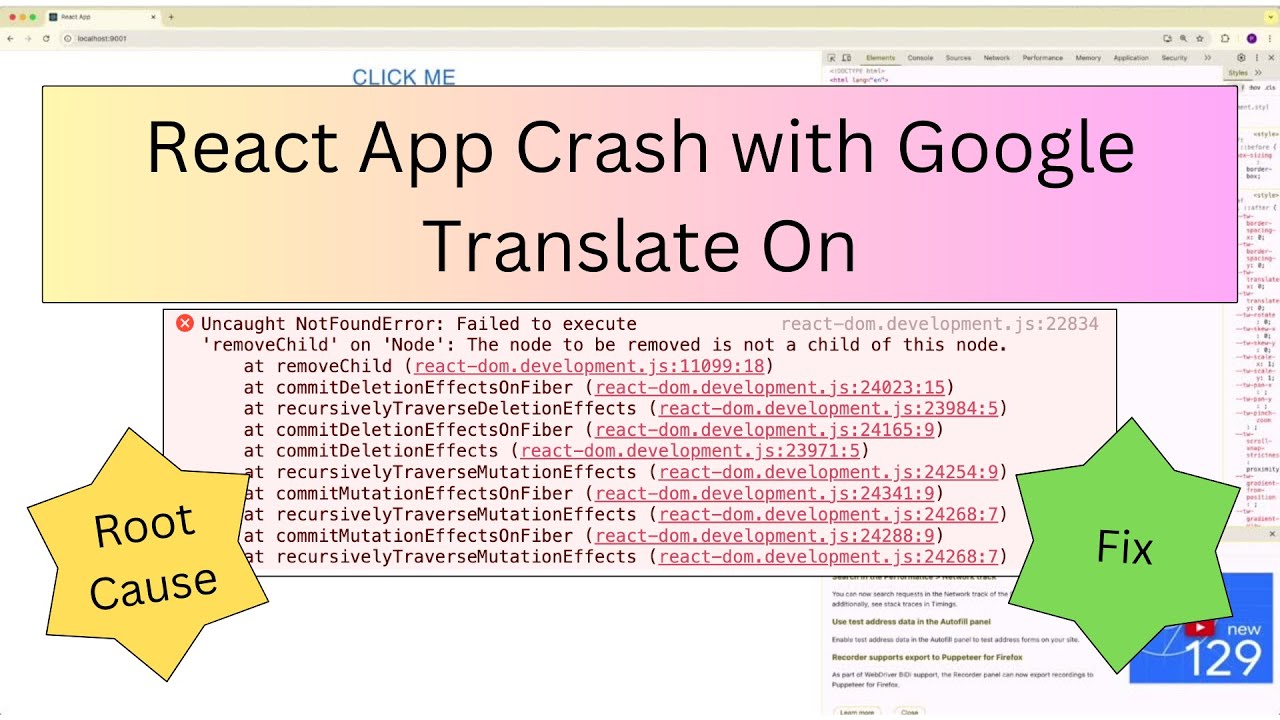The height and width of the screenshot is (720, 1280).
Task: Close the DevTools panel
Action: pos(1270,58)
